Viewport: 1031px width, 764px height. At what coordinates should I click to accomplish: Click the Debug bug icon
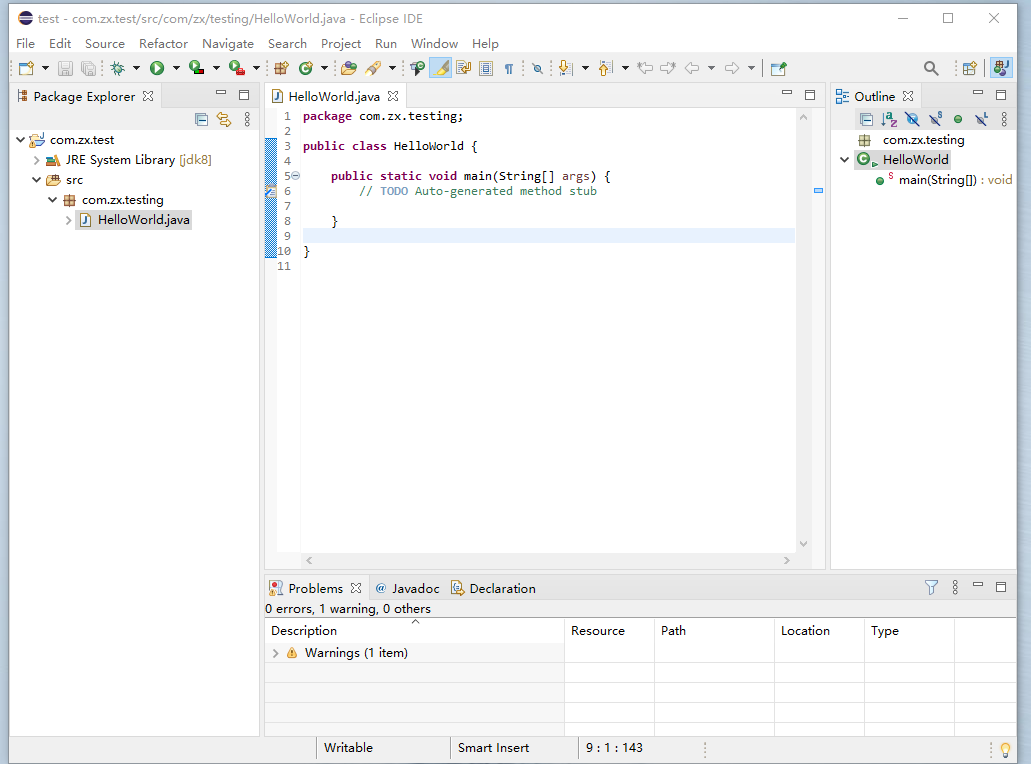(118, 68)
